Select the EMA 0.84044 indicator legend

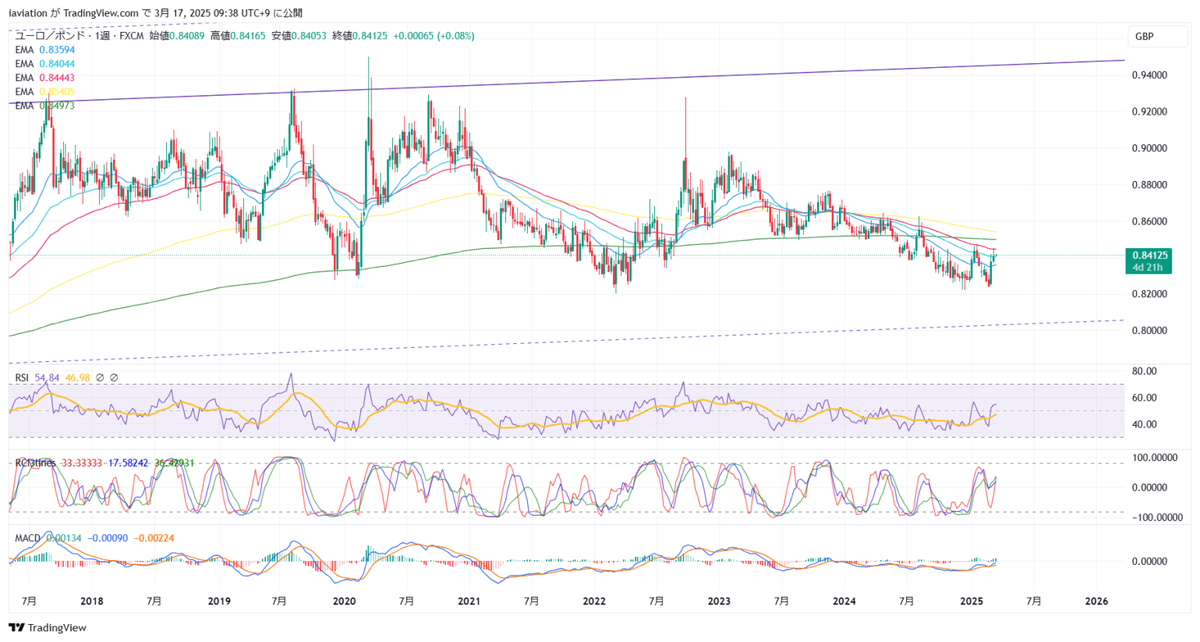click(44, 63)
